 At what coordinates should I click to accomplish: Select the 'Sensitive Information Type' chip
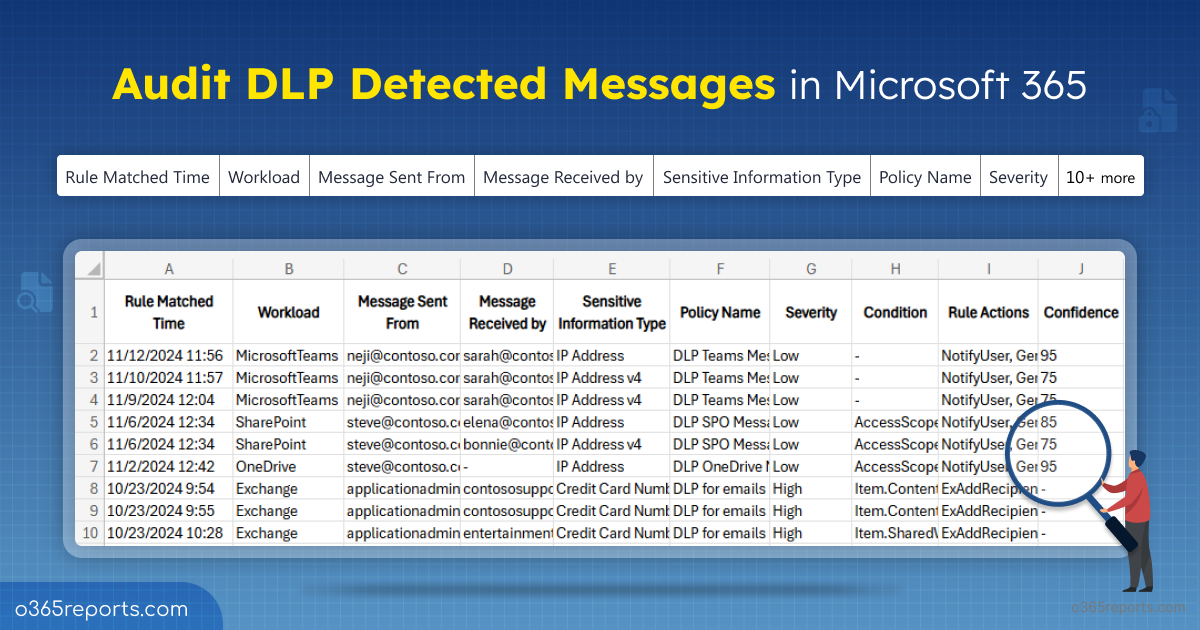[761, 176]
